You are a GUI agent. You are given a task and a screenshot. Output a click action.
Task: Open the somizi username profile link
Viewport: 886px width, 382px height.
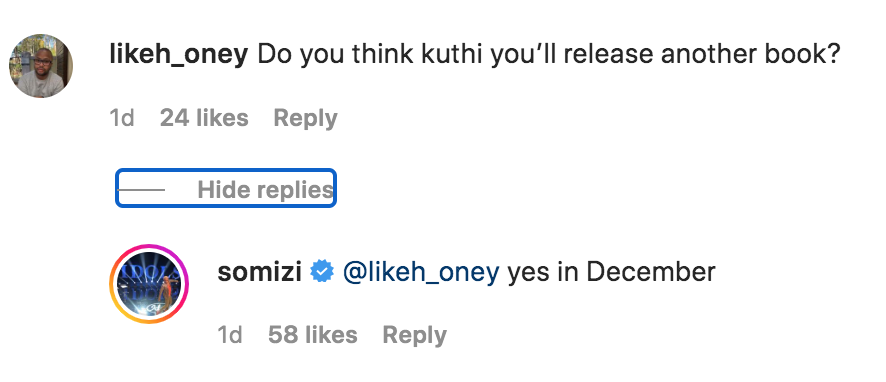(259, 272)
